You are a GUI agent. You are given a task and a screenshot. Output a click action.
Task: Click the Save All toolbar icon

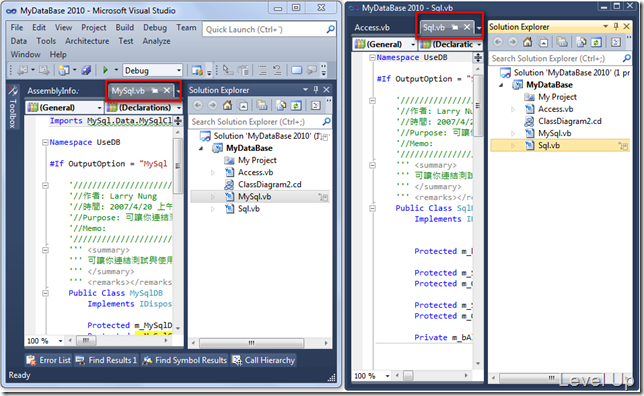(86, 70)
